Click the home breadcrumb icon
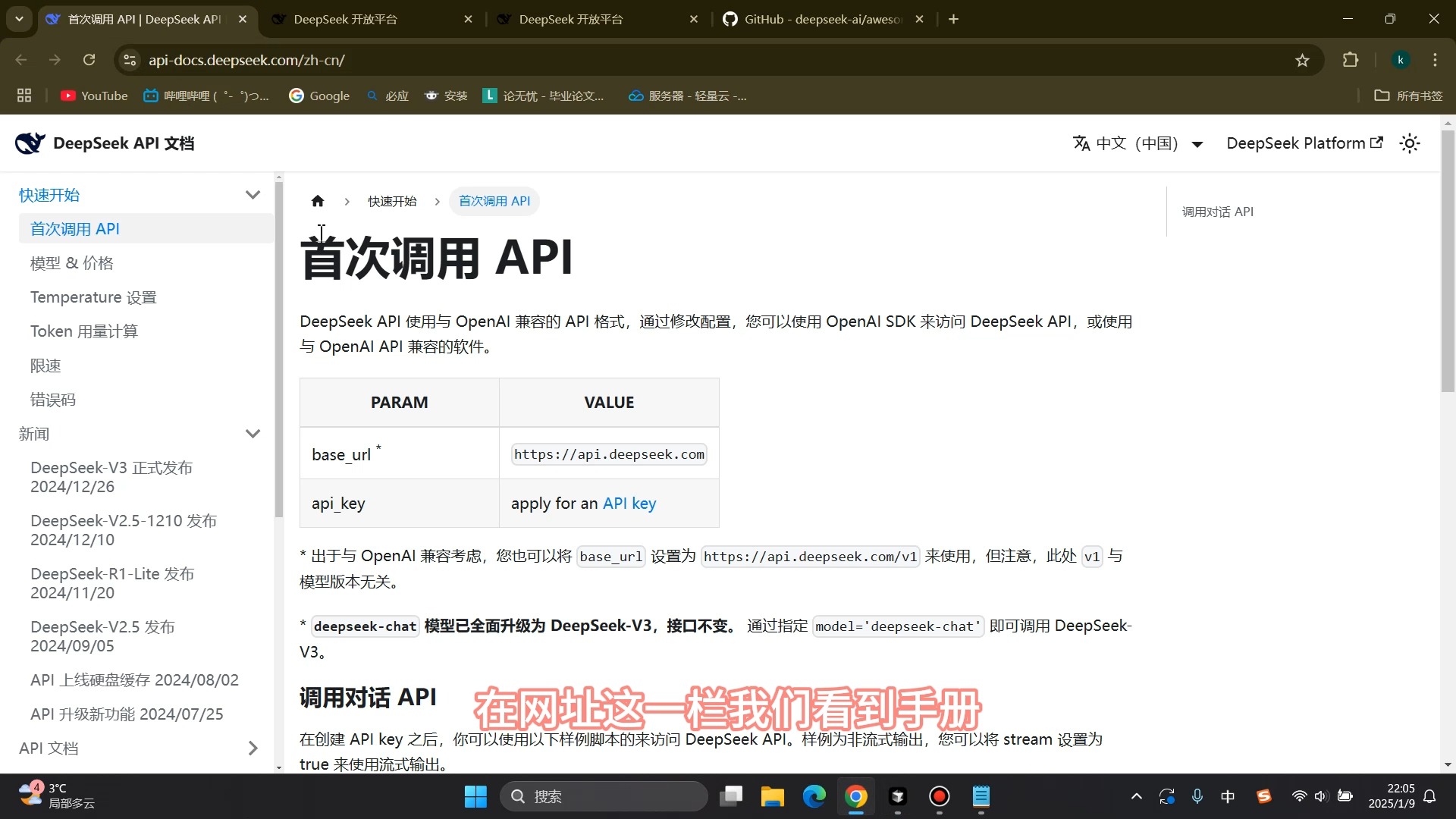Viewport: 1456px width, 819px height. tap(318, 201)
